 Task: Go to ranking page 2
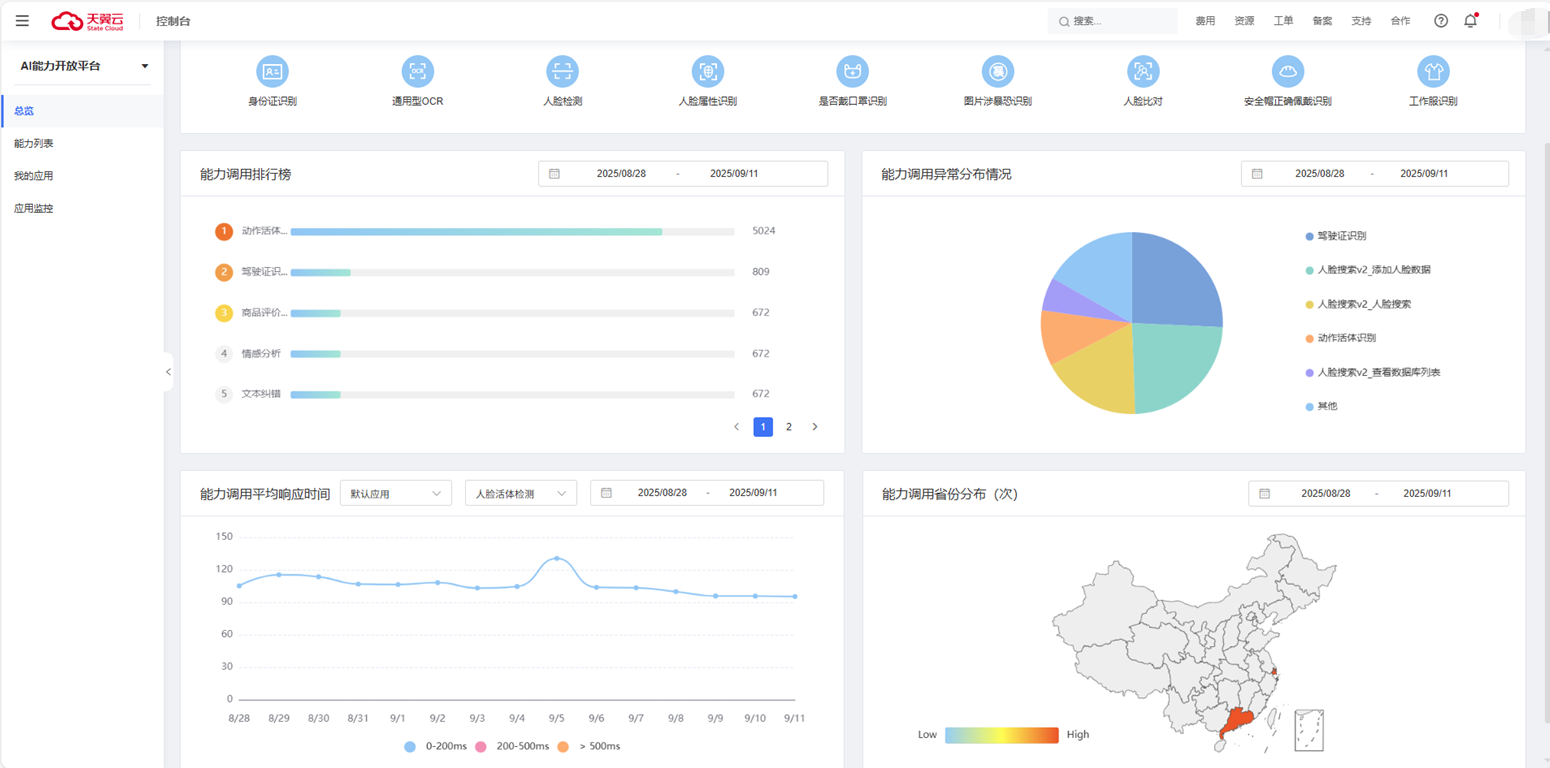pos(789,427)
